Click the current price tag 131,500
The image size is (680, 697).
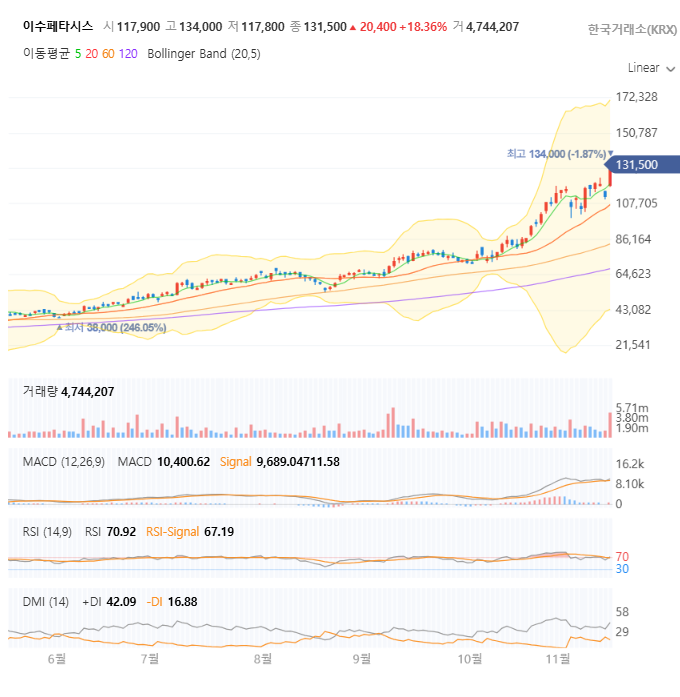(x=642, y=164)
